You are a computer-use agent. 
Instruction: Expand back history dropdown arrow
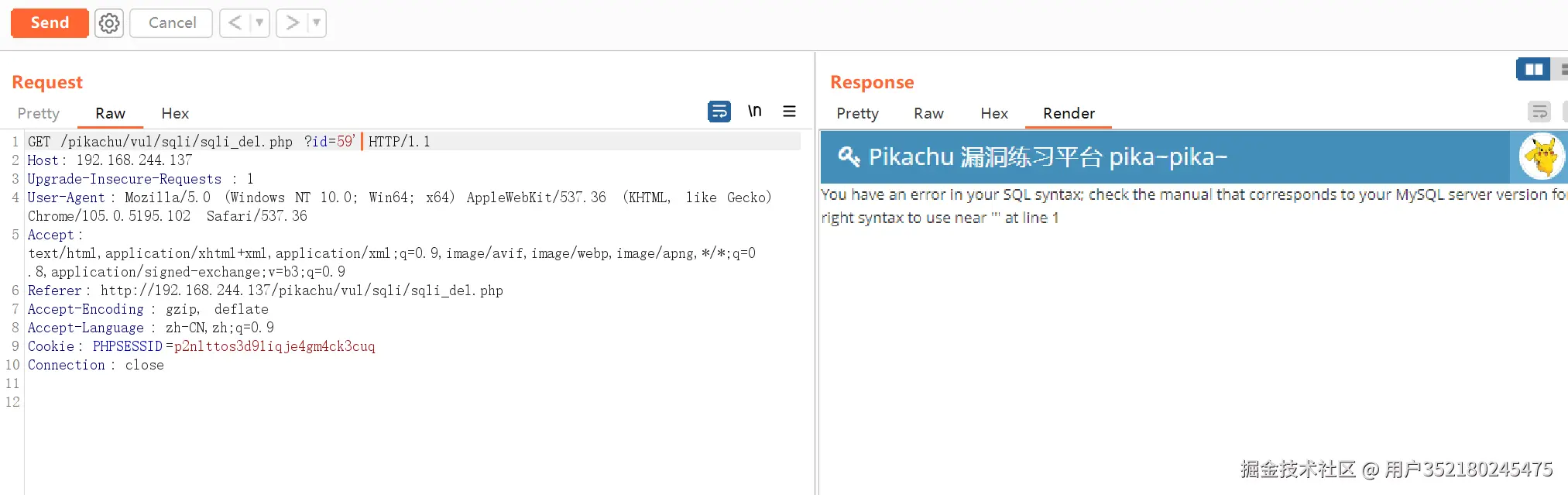[259, 23]
